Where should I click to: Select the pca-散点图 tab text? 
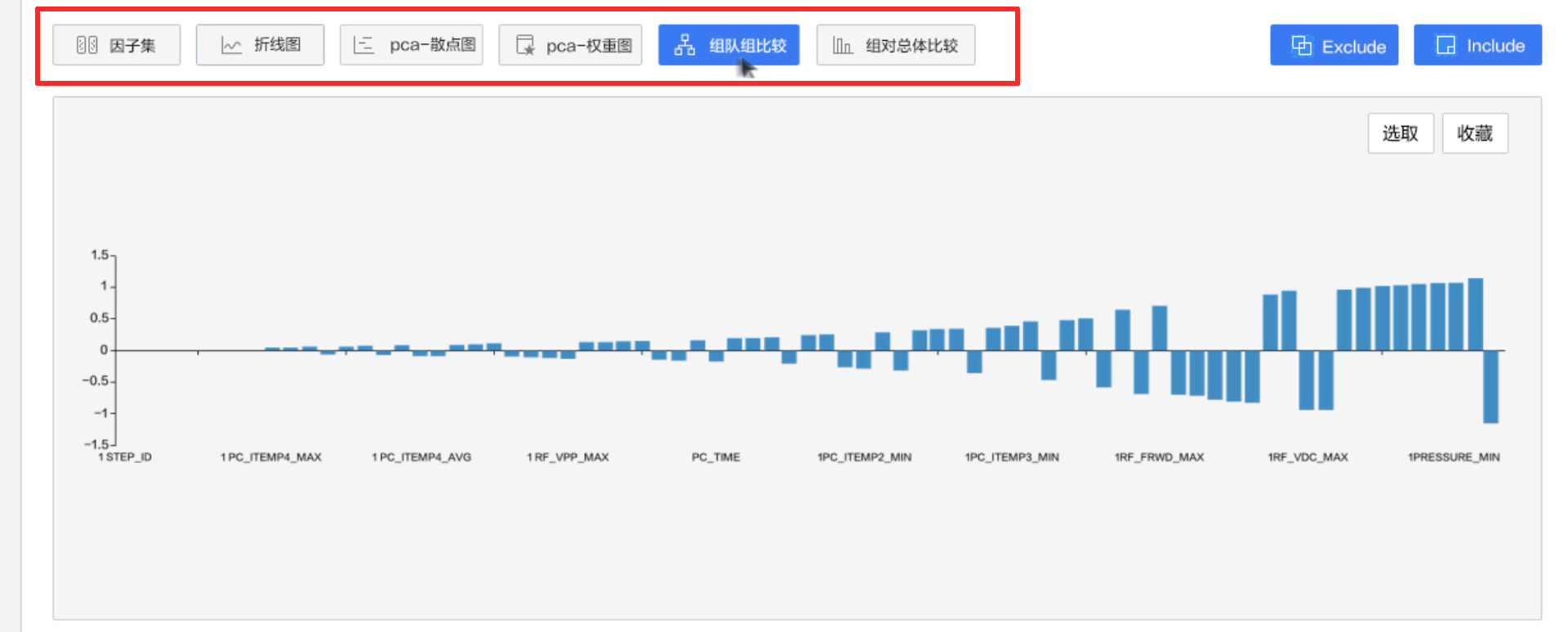[432, 45]
